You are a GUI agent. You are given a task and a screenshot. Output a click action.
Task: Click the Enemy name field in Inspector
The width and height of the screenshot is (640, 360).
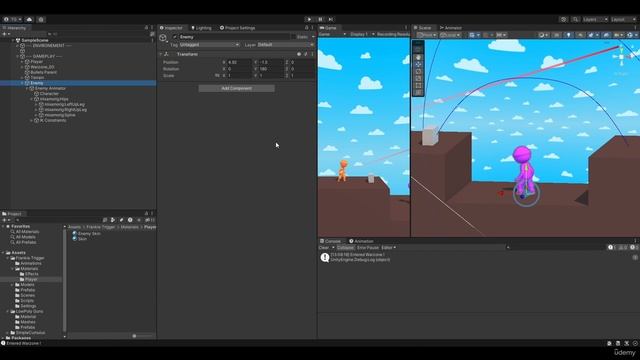[234, 37]
